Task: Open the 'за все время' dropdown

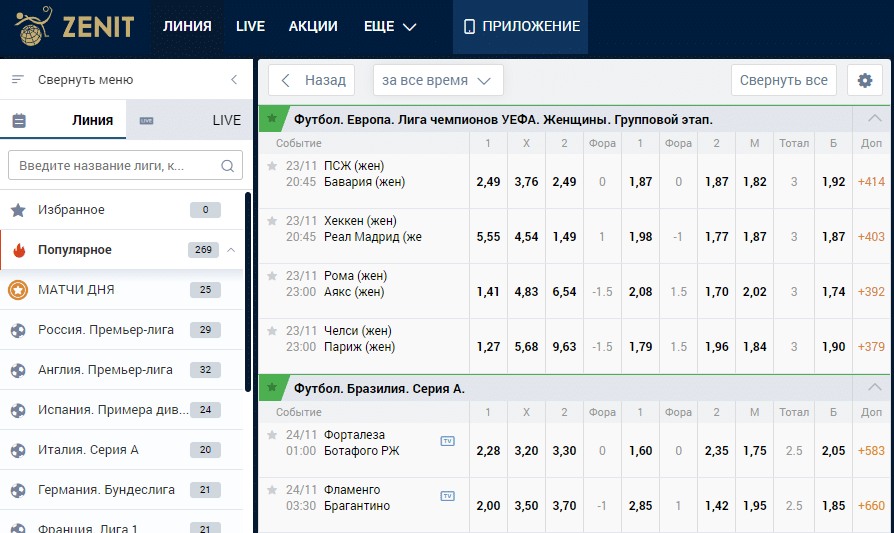Action: pyautogui.click(x=437, y=80)
